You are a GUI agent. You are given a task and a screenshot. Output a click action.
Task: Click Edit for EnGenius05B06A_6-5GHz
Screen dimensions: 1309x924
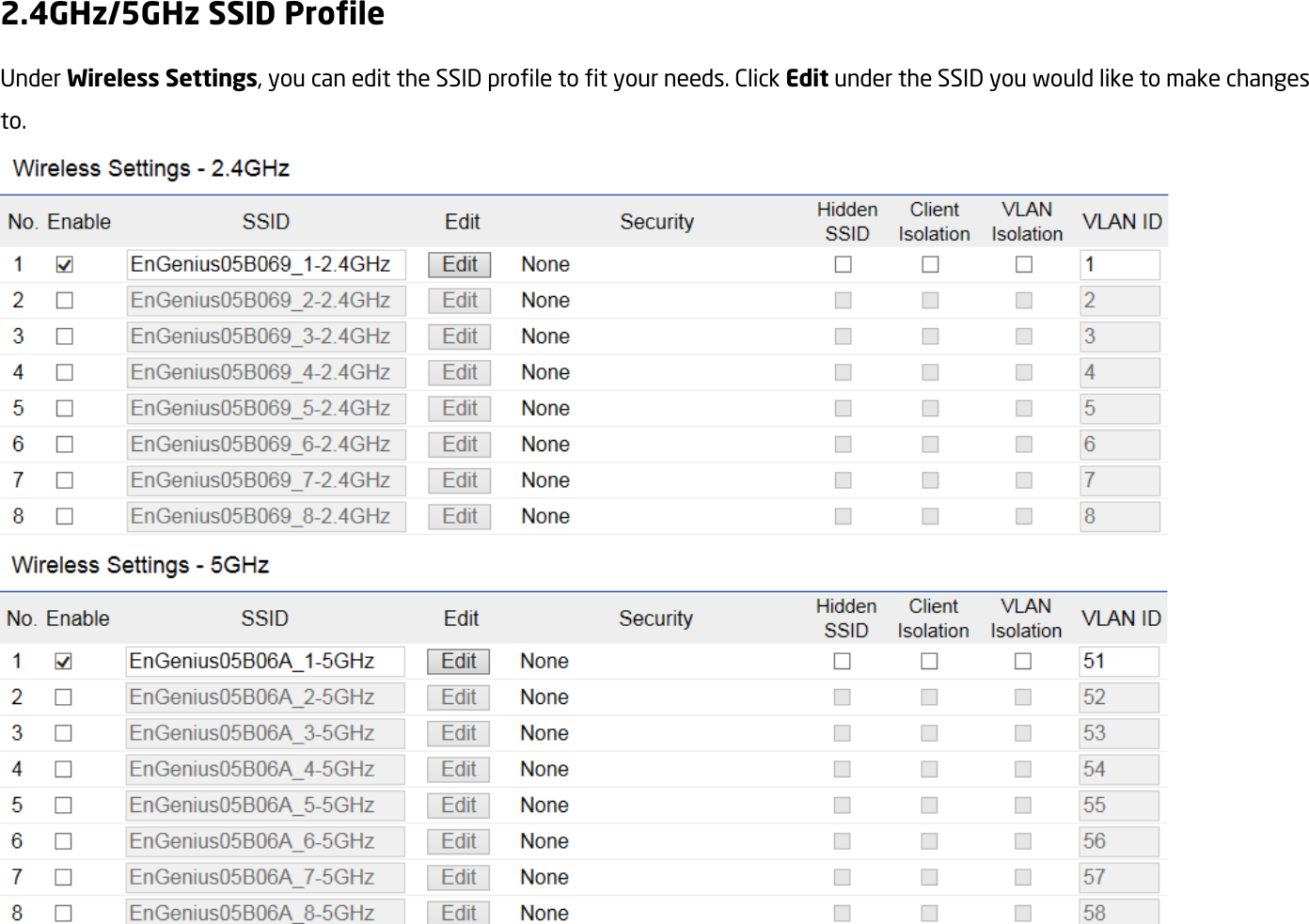[459, 841]
